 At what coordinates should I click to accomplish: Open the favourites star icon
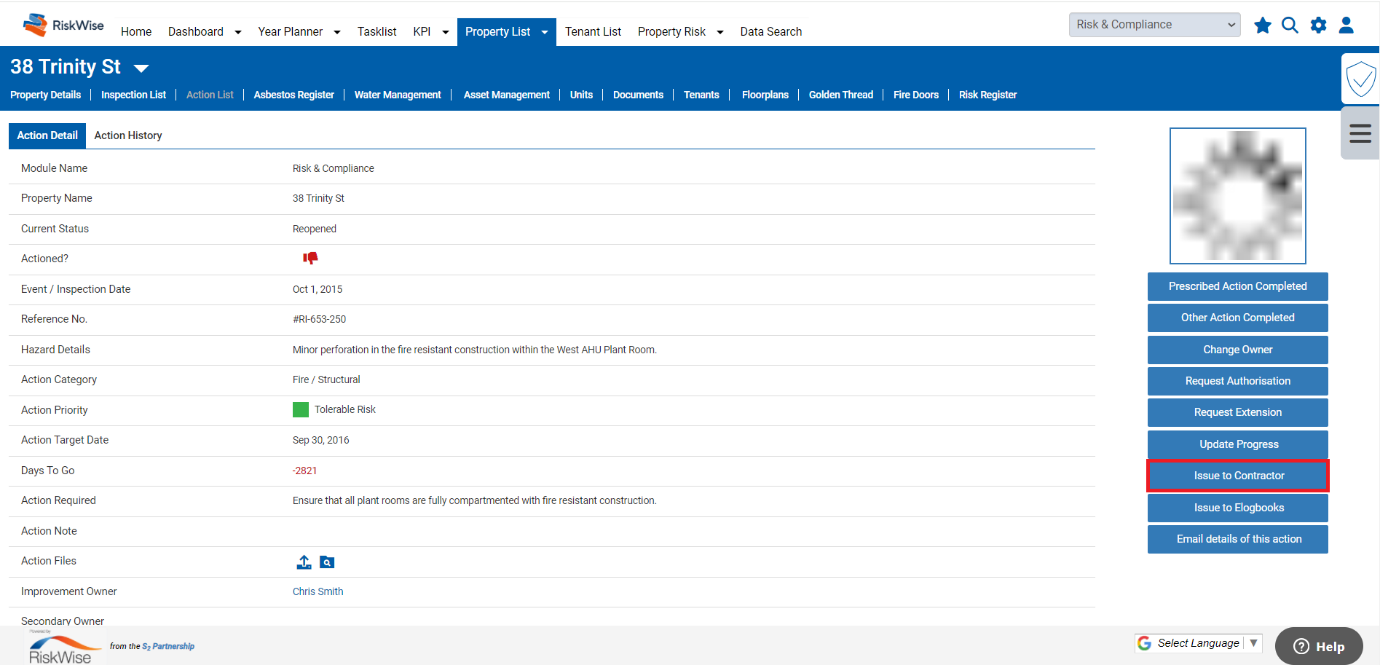click(x=1263, y=25)
